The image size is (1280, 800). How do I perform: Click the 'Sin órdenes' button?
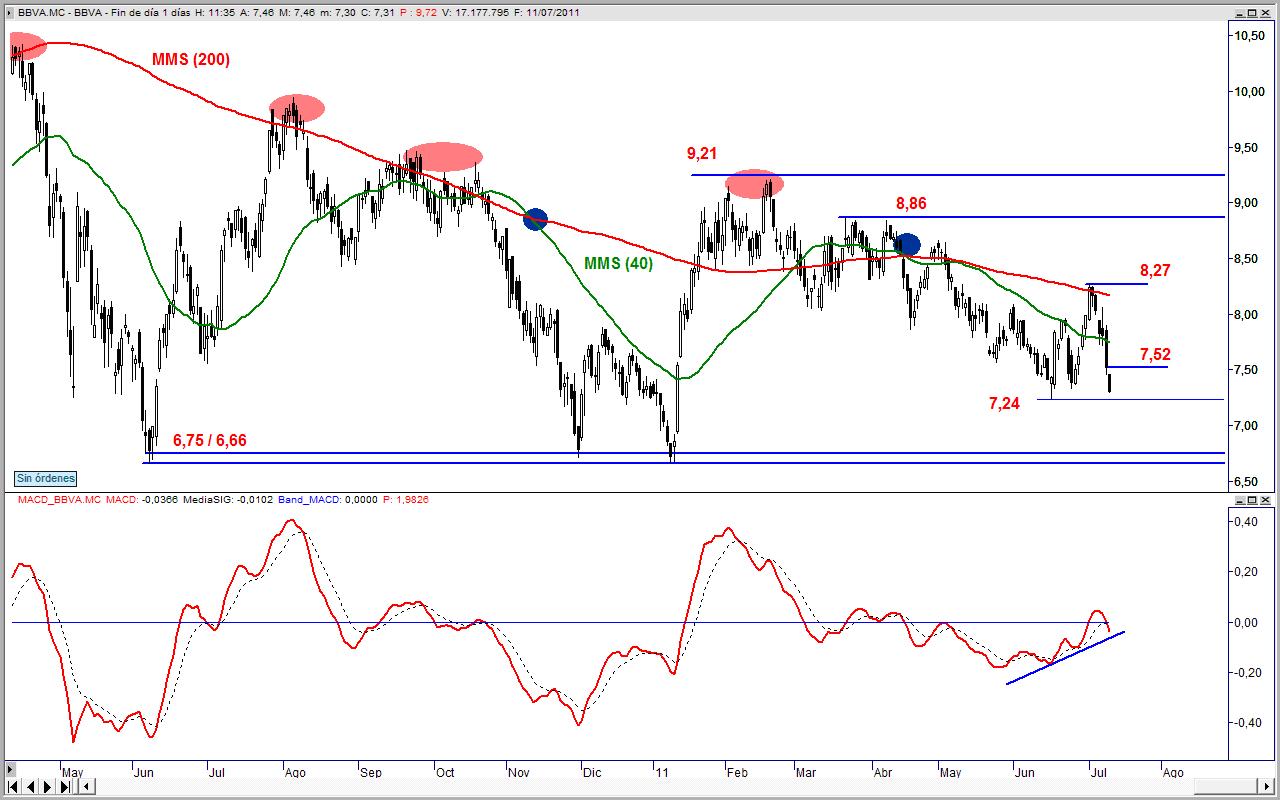coord(46,478)
